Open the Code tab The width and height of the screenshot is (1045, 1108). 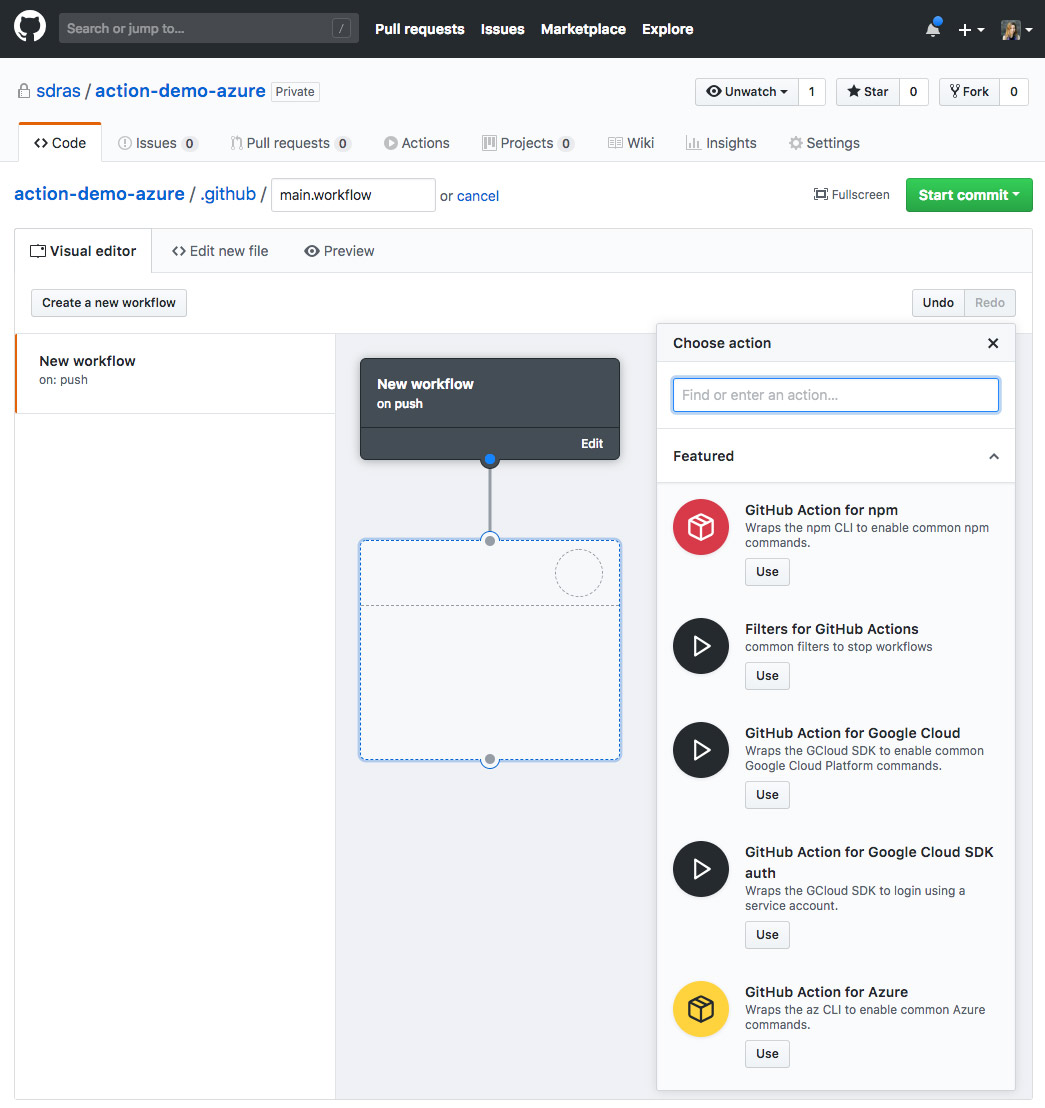click(60, 143)
